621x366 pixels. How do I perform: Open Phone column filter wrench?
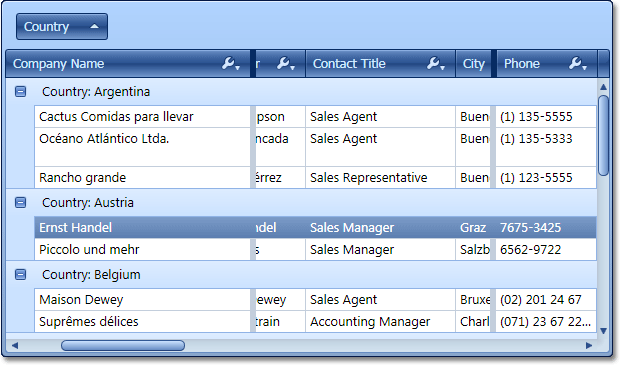[578, 63]
